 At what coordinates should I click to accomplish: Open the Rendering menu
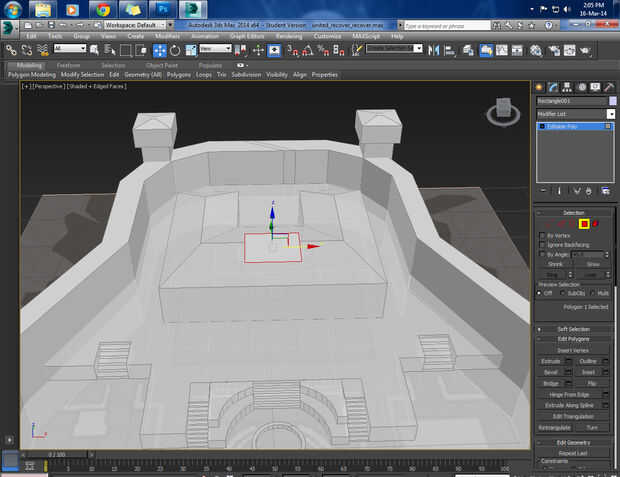point(288,36)
